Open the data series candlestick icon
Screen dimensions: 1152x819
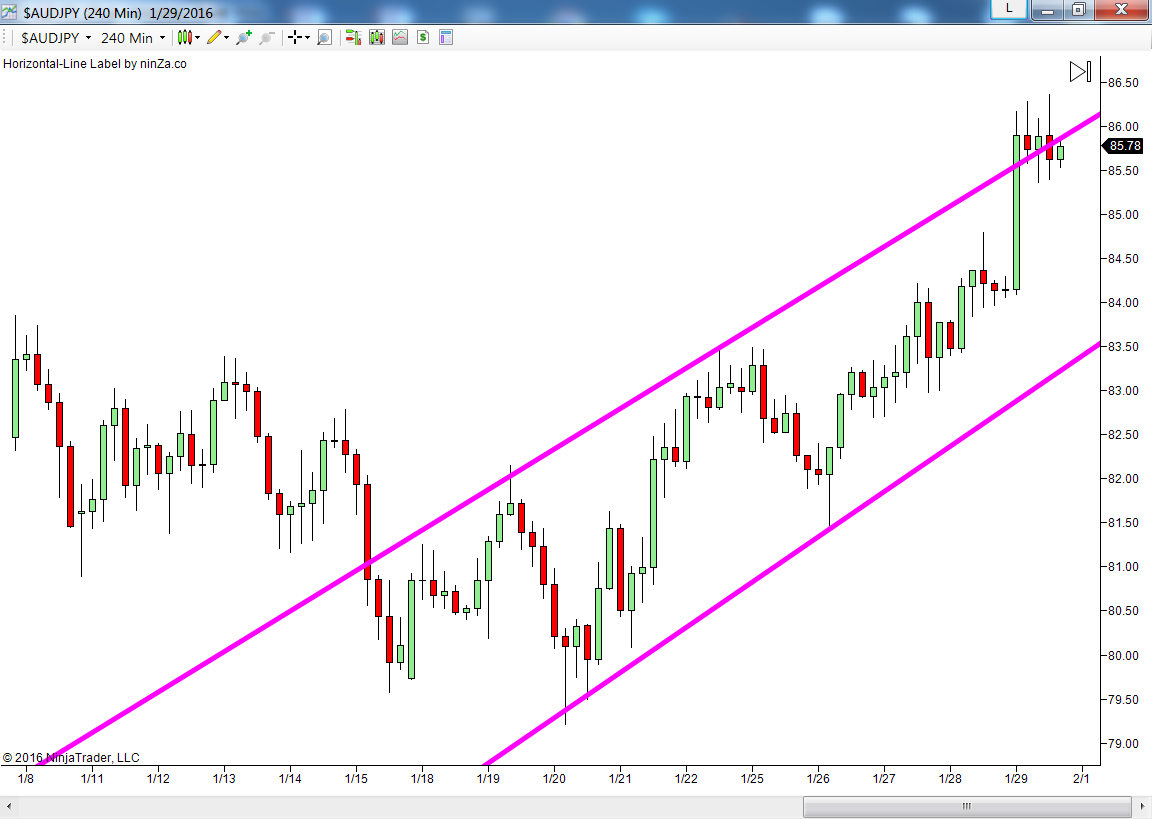pyautogui.click(x=377, y=37)
